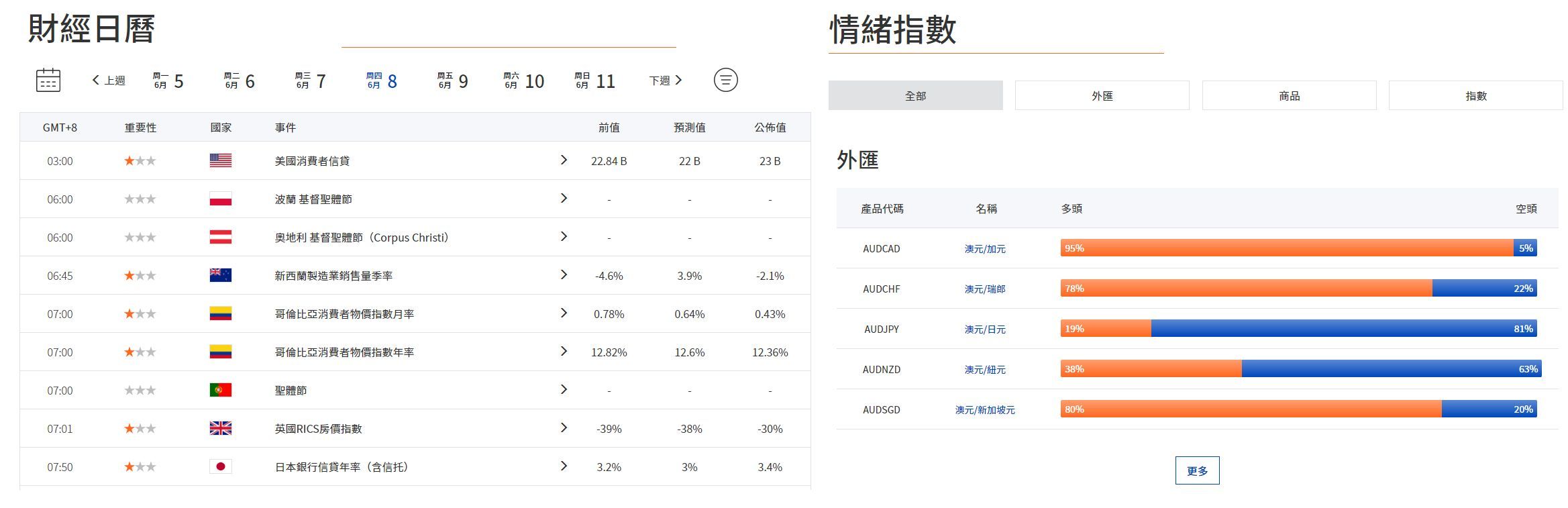Expand the 美國消費者信貸 event details

point(564,160)
